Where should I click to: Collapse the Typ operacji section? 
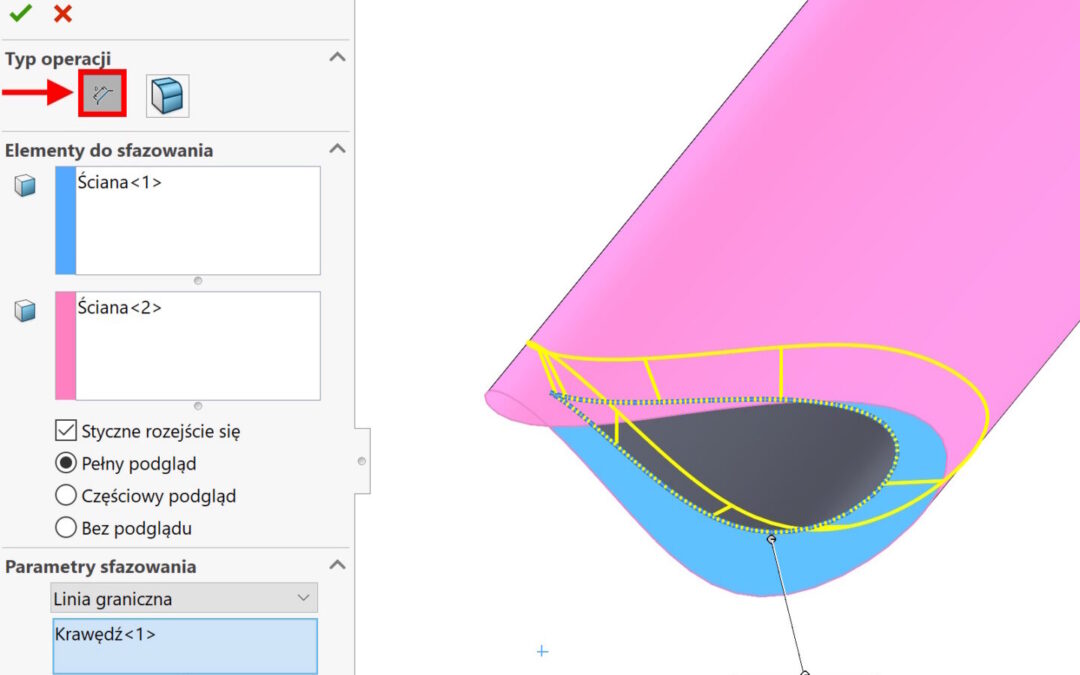[x=338, y=57]
